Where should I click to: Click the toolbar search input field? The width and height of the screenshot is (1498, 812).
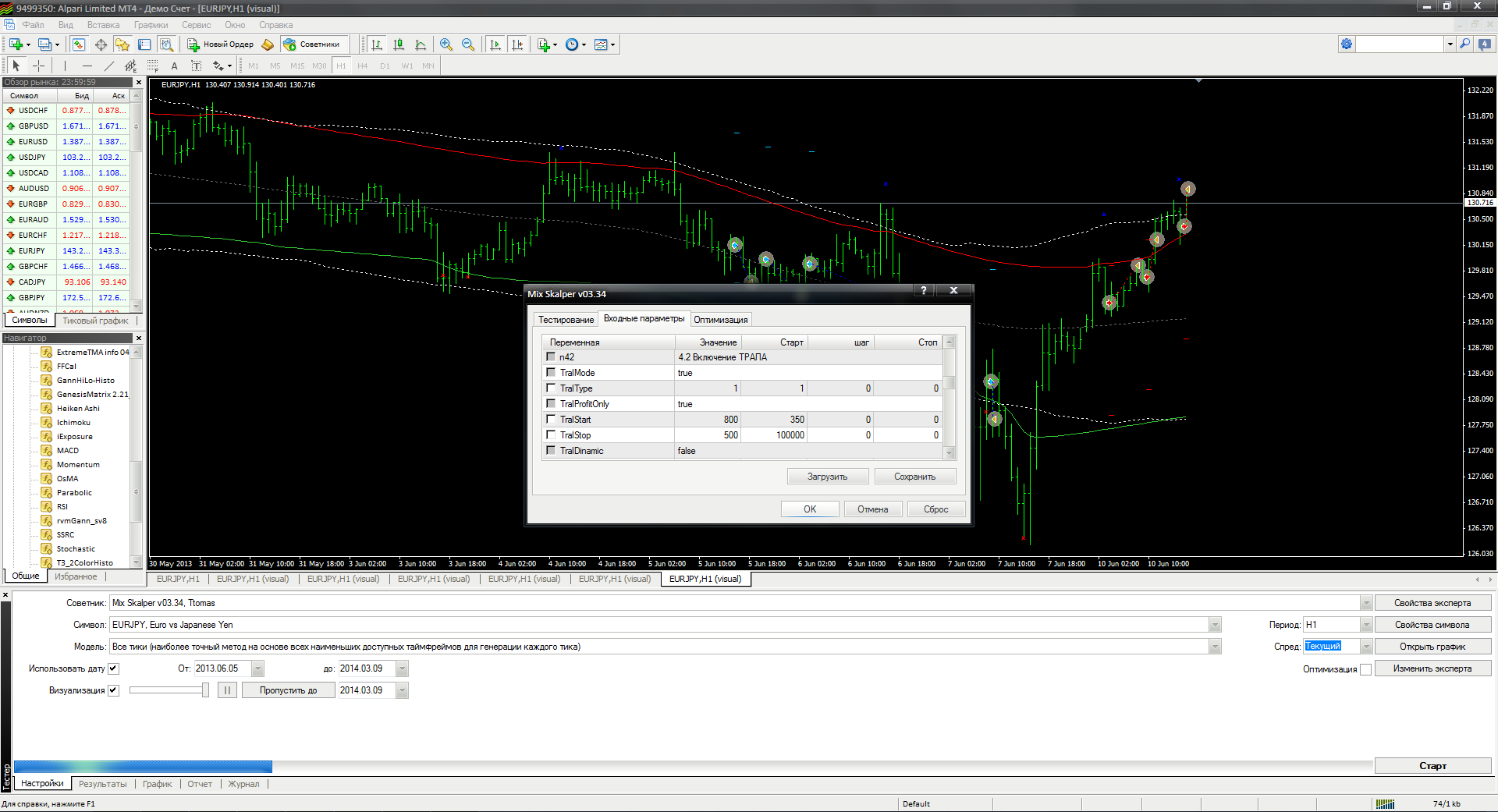tap(1400, 44)
